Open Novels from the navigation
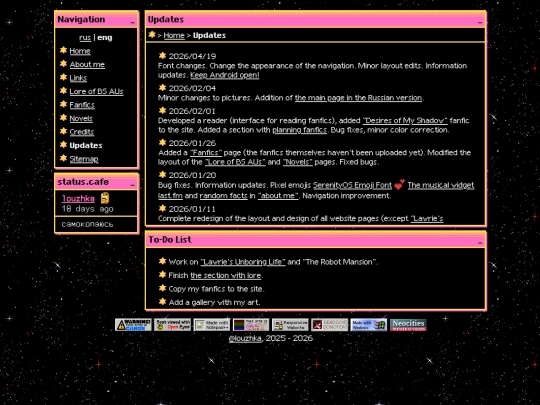Image resolution: width=540 pixels, height=405 pixels. coord(81,118)
